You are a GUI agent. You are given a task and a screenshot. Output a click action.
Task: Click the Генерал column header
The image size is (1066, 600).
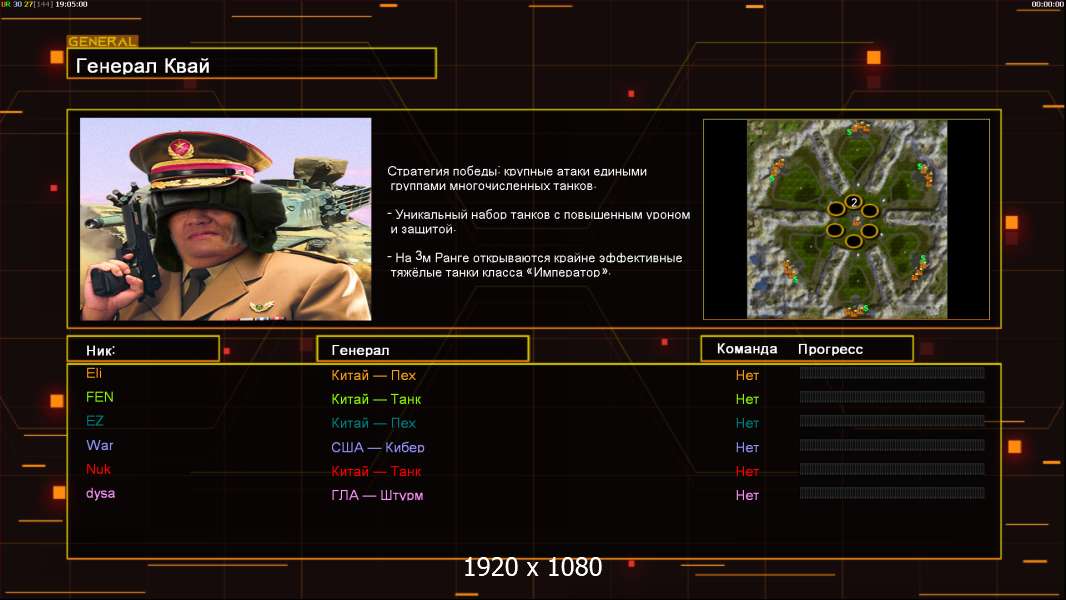coord(421,350)
